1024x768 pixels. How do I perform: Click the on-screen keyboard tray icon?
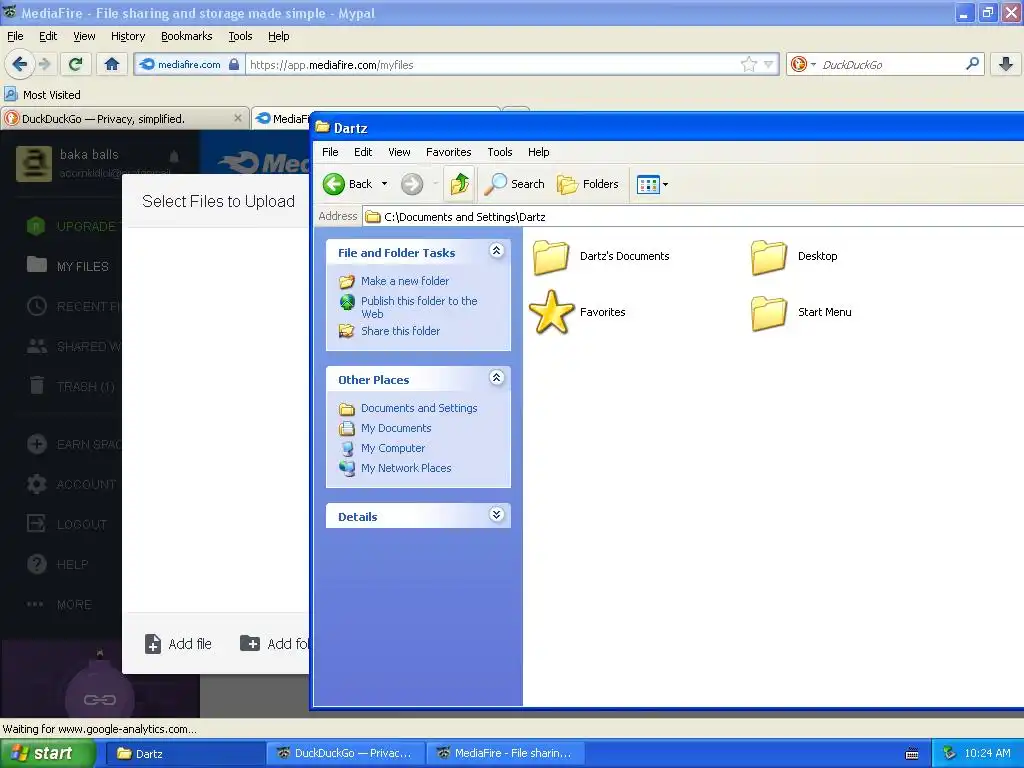pyautogui.click(x=912, y=754)
